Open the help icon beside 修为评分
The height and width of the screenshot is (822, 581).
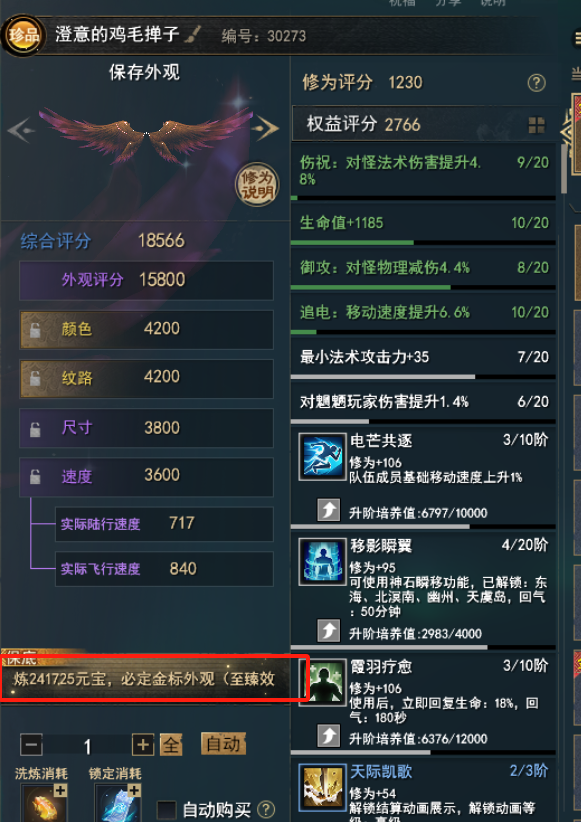(x=536, y=83)
